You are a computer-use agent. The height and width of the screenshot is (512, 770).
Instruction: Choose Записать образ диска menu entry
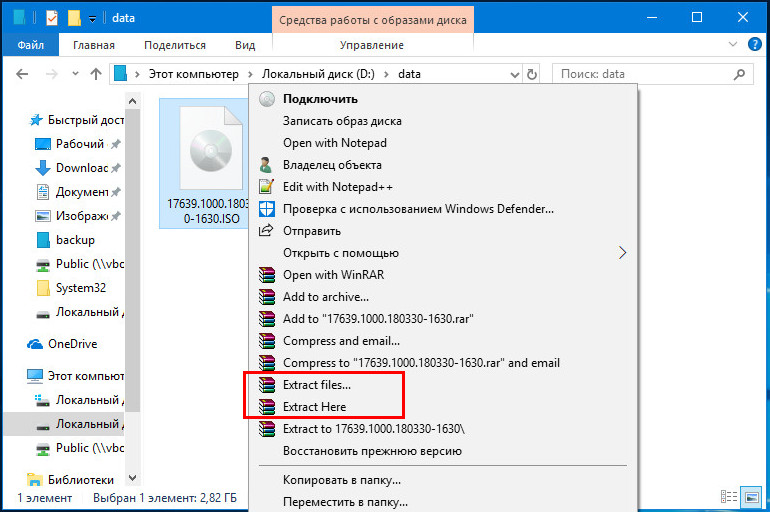pos(443,121)
